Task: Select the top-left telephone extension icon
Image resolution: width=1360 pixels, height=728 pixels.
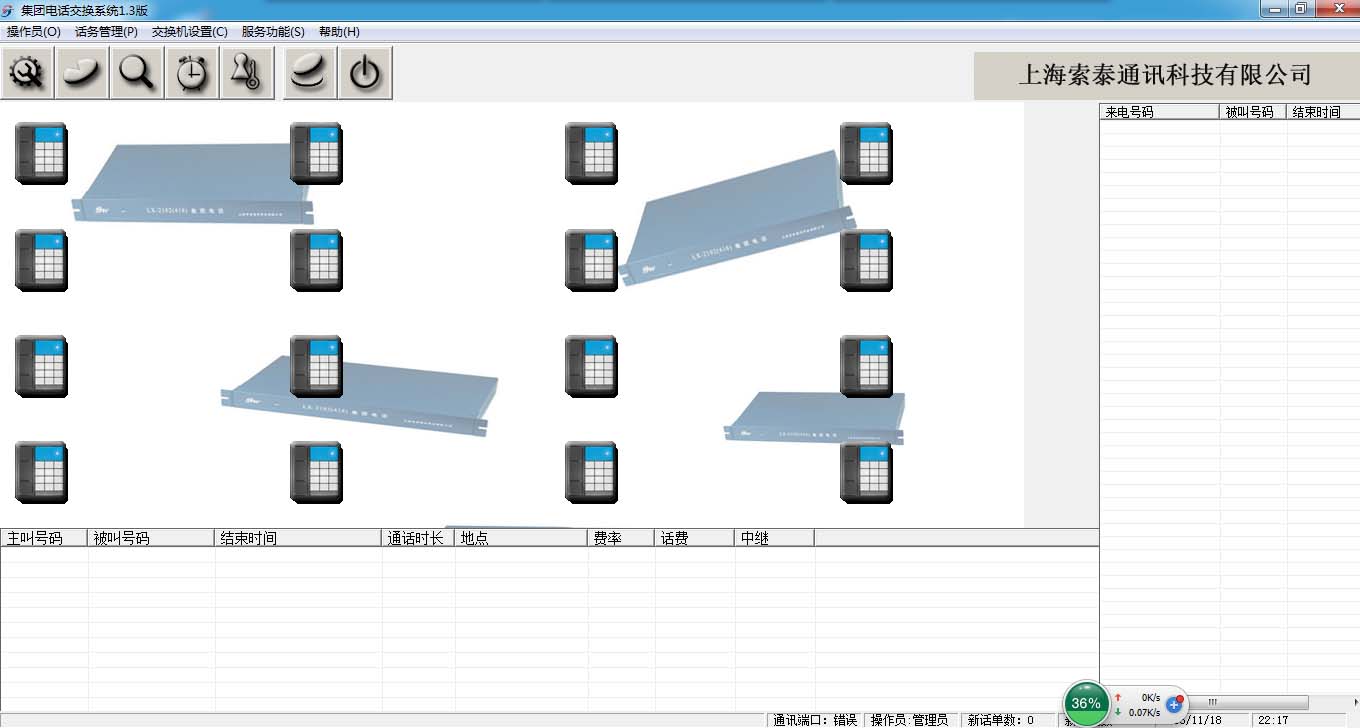Action: (x=41, y=153)
